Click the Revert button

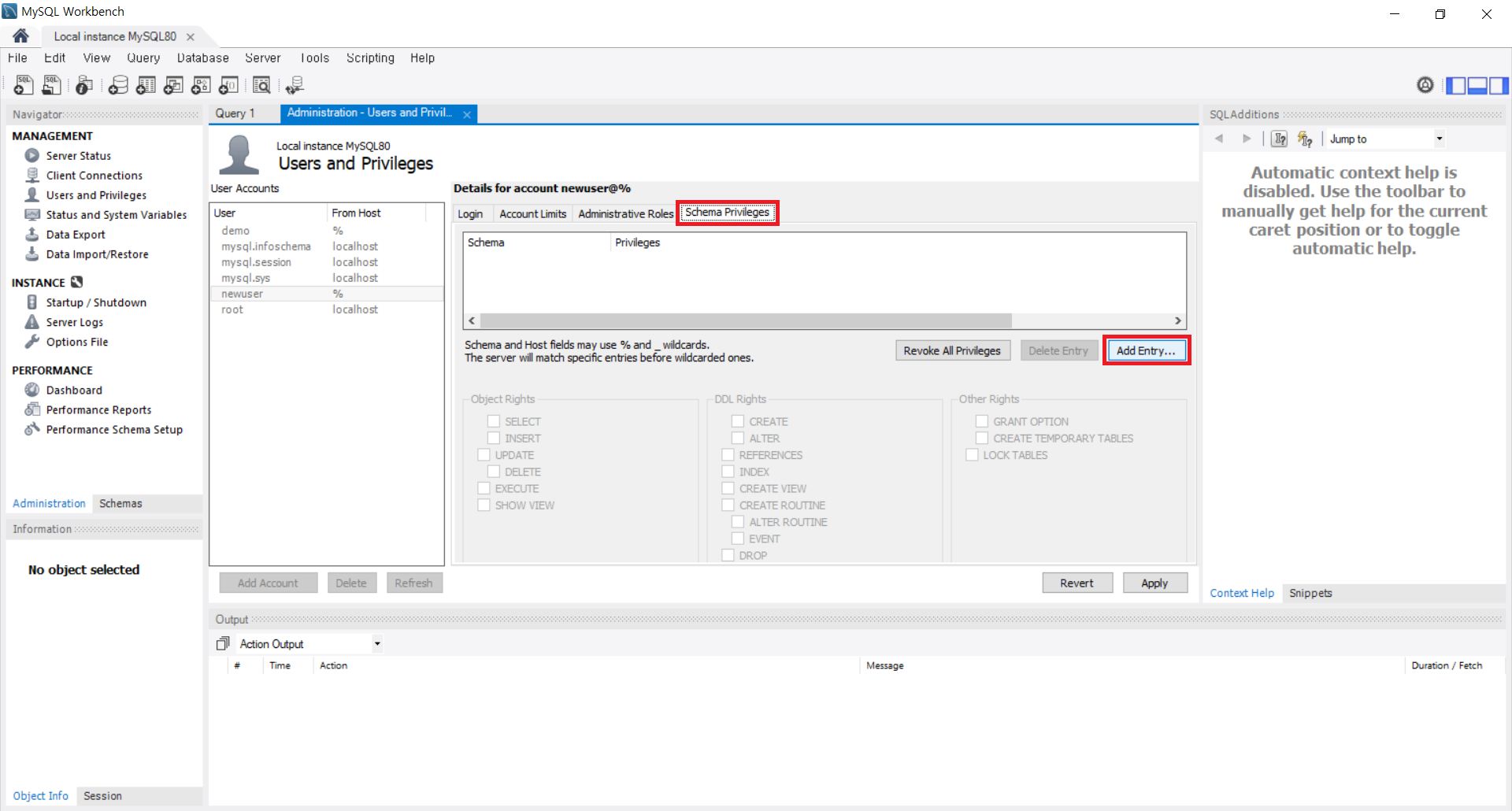coord(1077,583)
